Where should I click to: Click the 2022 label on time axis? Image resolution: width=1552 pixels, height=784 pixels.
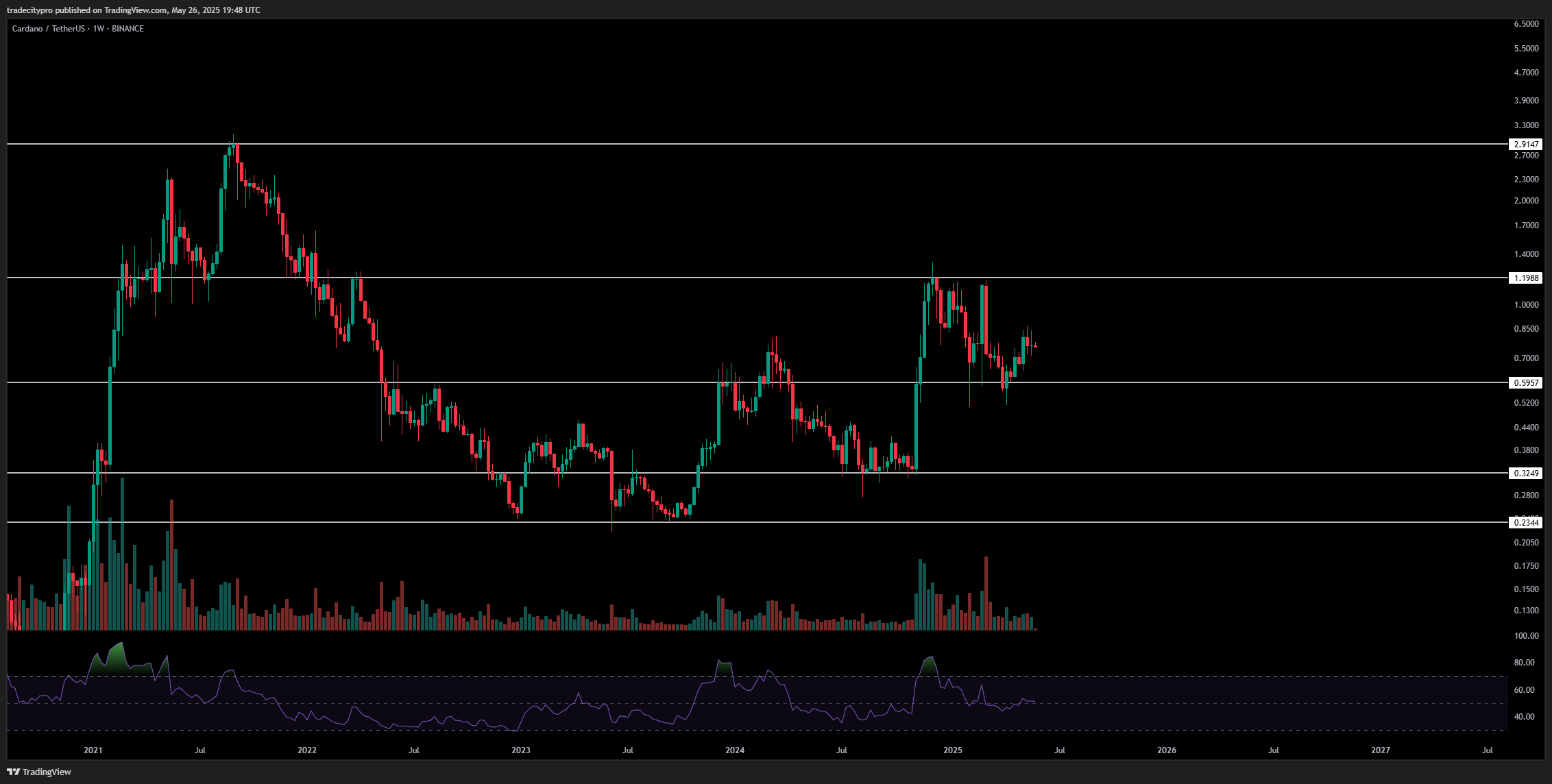click(x=307, y=750)
